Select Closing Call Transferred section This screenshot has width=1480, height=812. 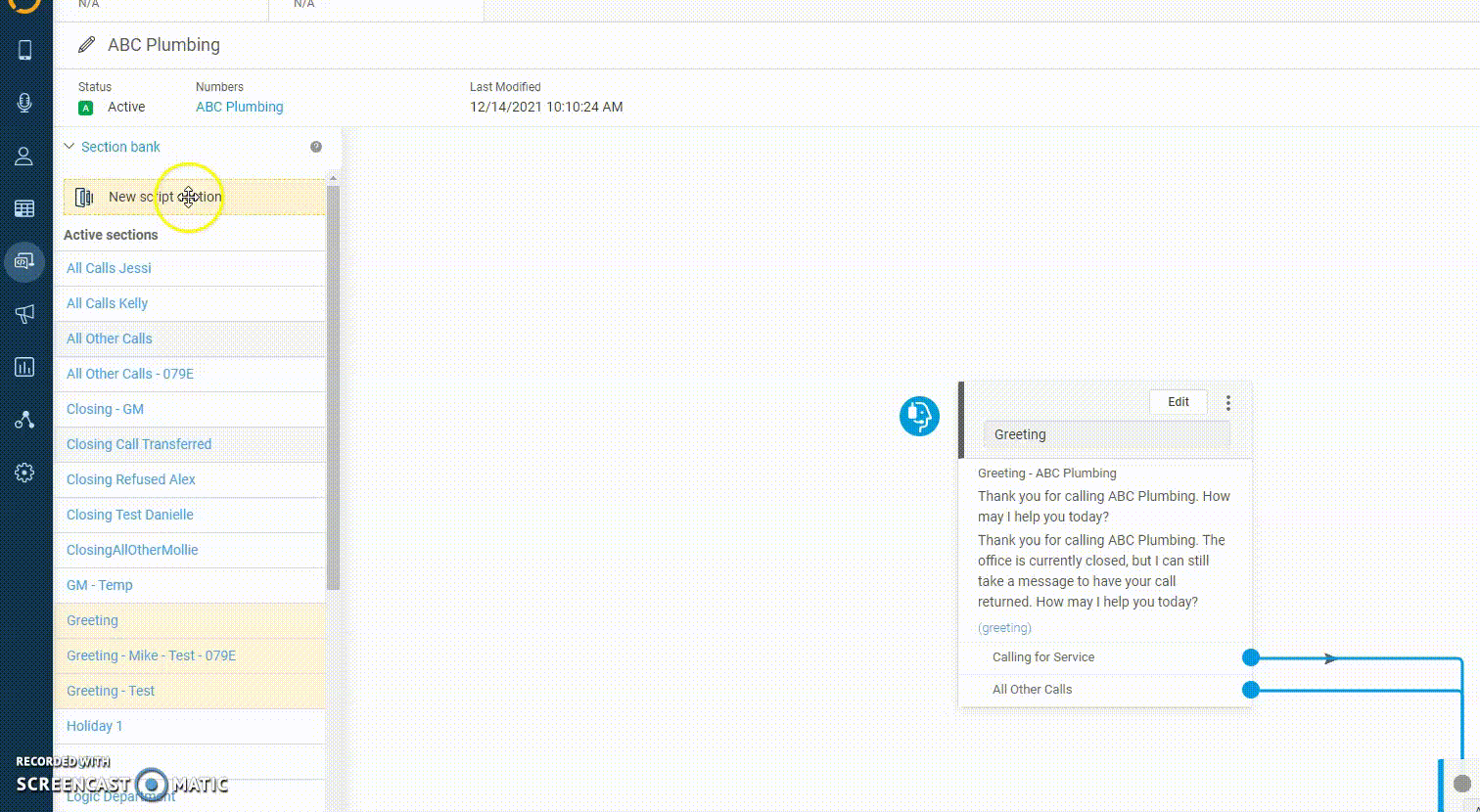tap(139, 444)
